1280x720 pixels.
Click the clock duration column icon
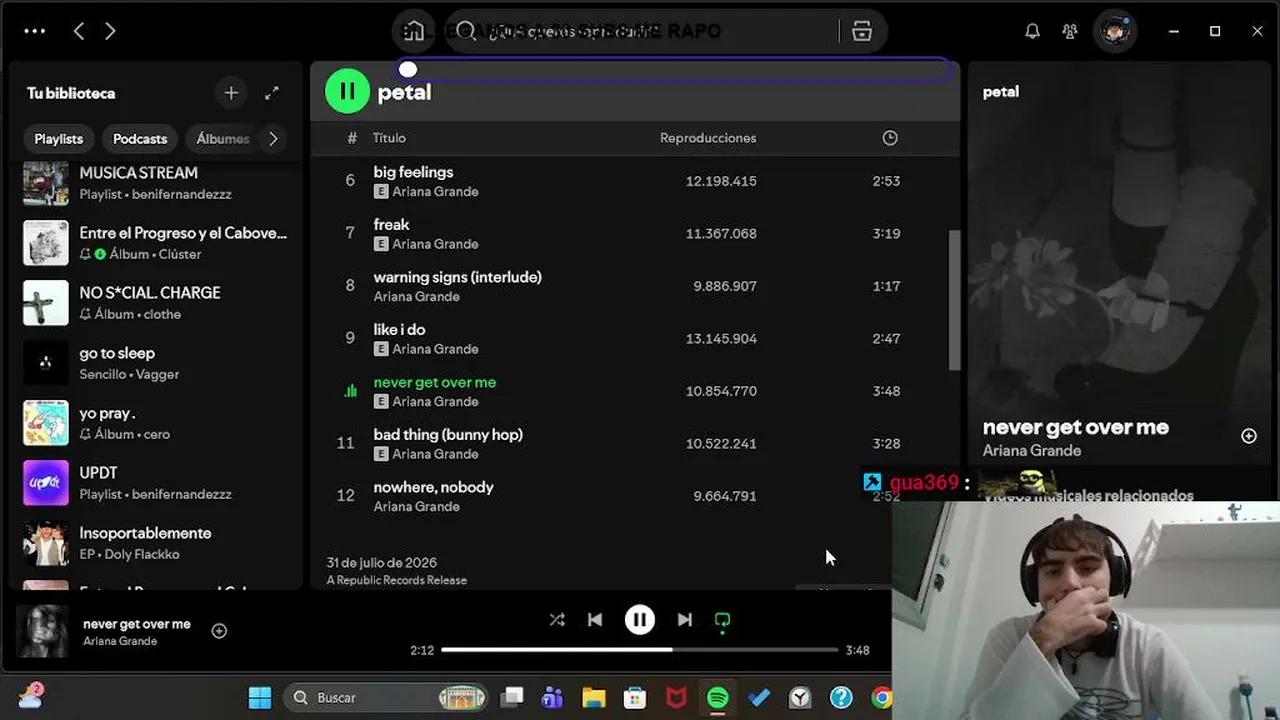(890, 138)
